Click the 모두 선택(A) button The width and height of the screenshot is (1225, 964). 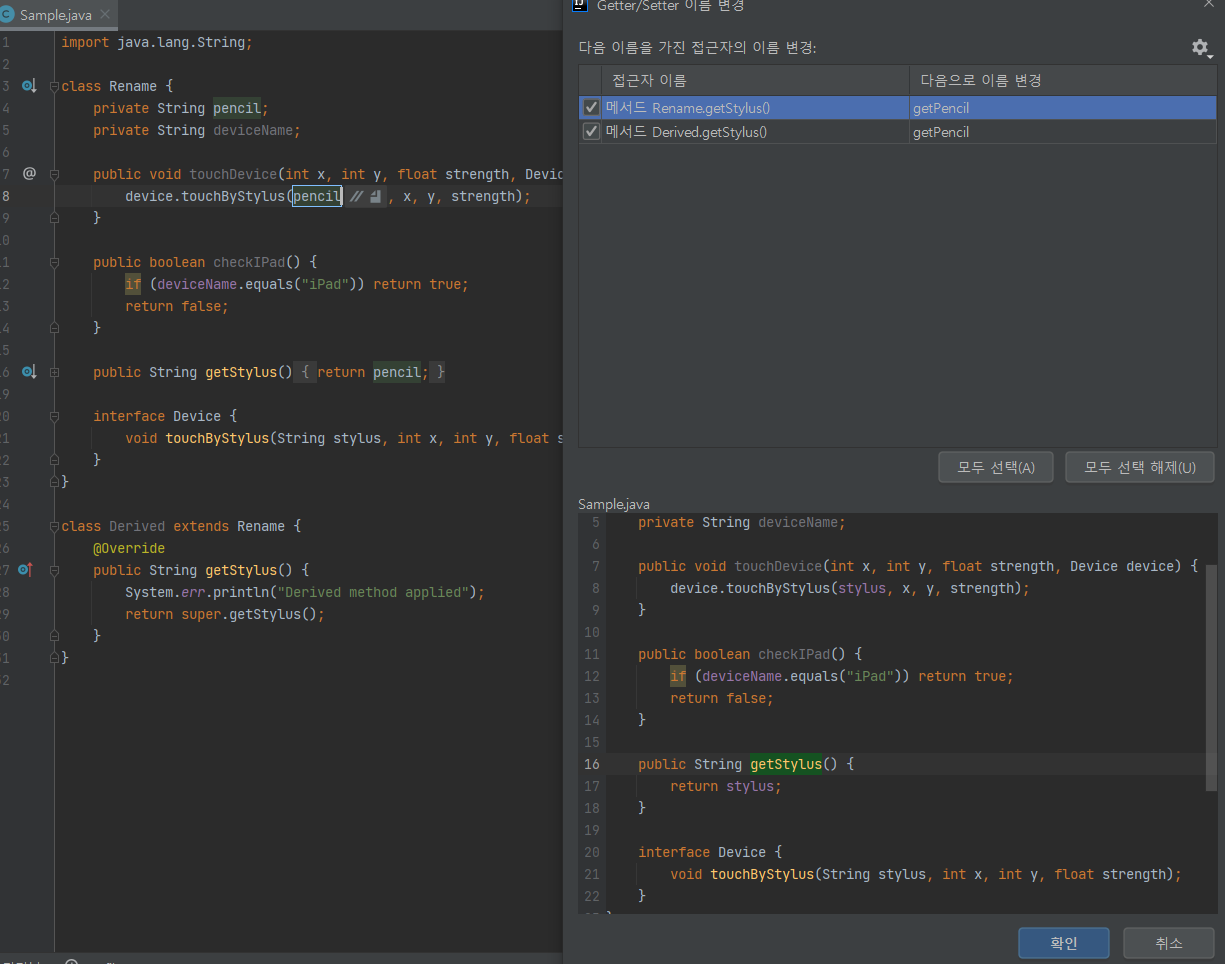coord(995,467)
